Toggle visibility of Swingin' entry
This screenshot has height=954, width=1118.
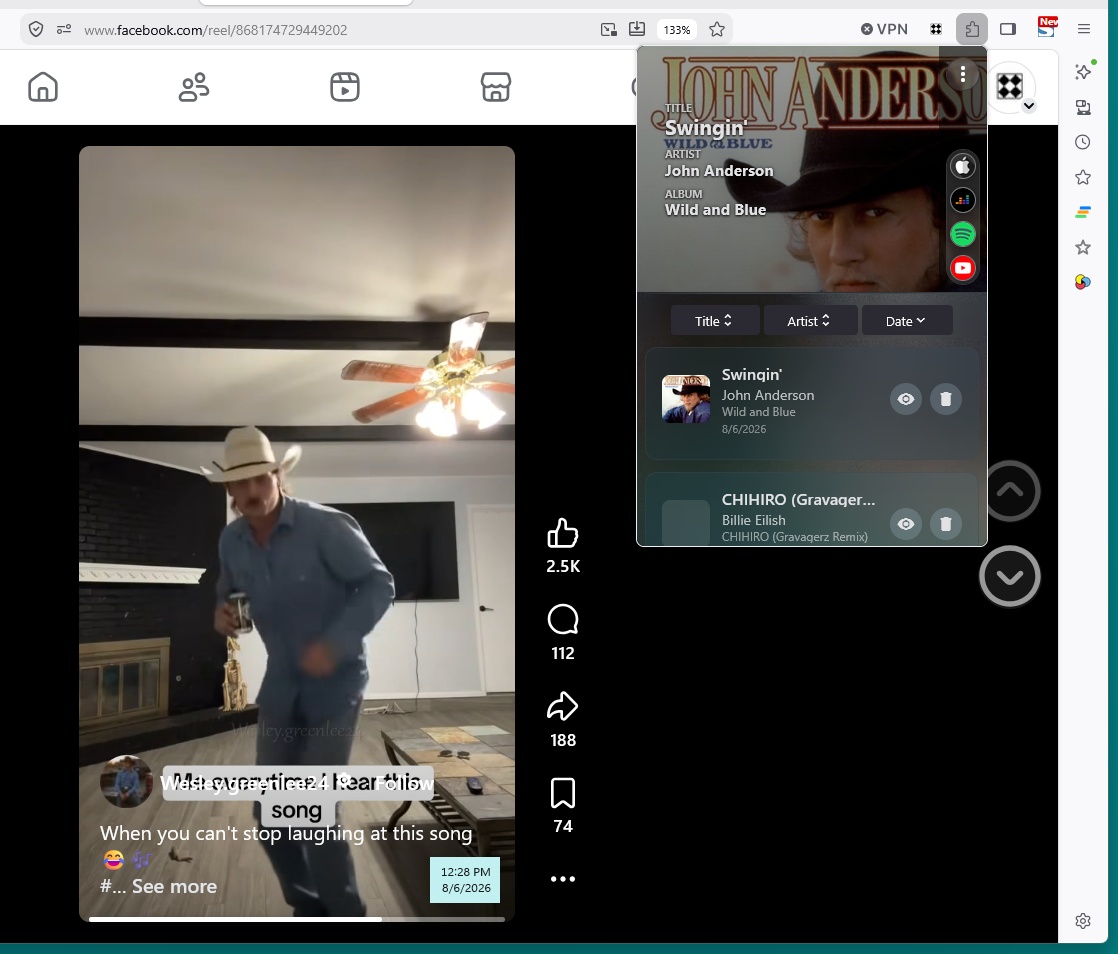click(906, 399)
